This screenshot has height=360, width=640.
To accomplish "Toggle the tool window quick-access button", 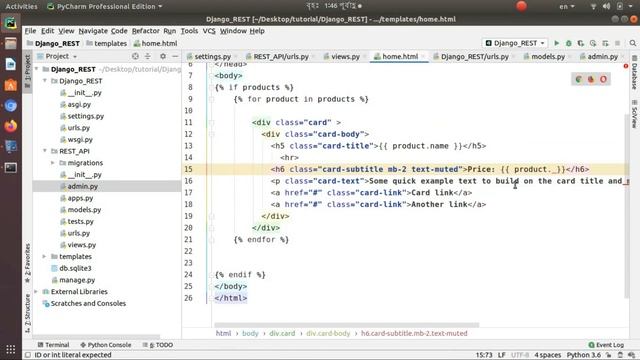I will (28, 355).
